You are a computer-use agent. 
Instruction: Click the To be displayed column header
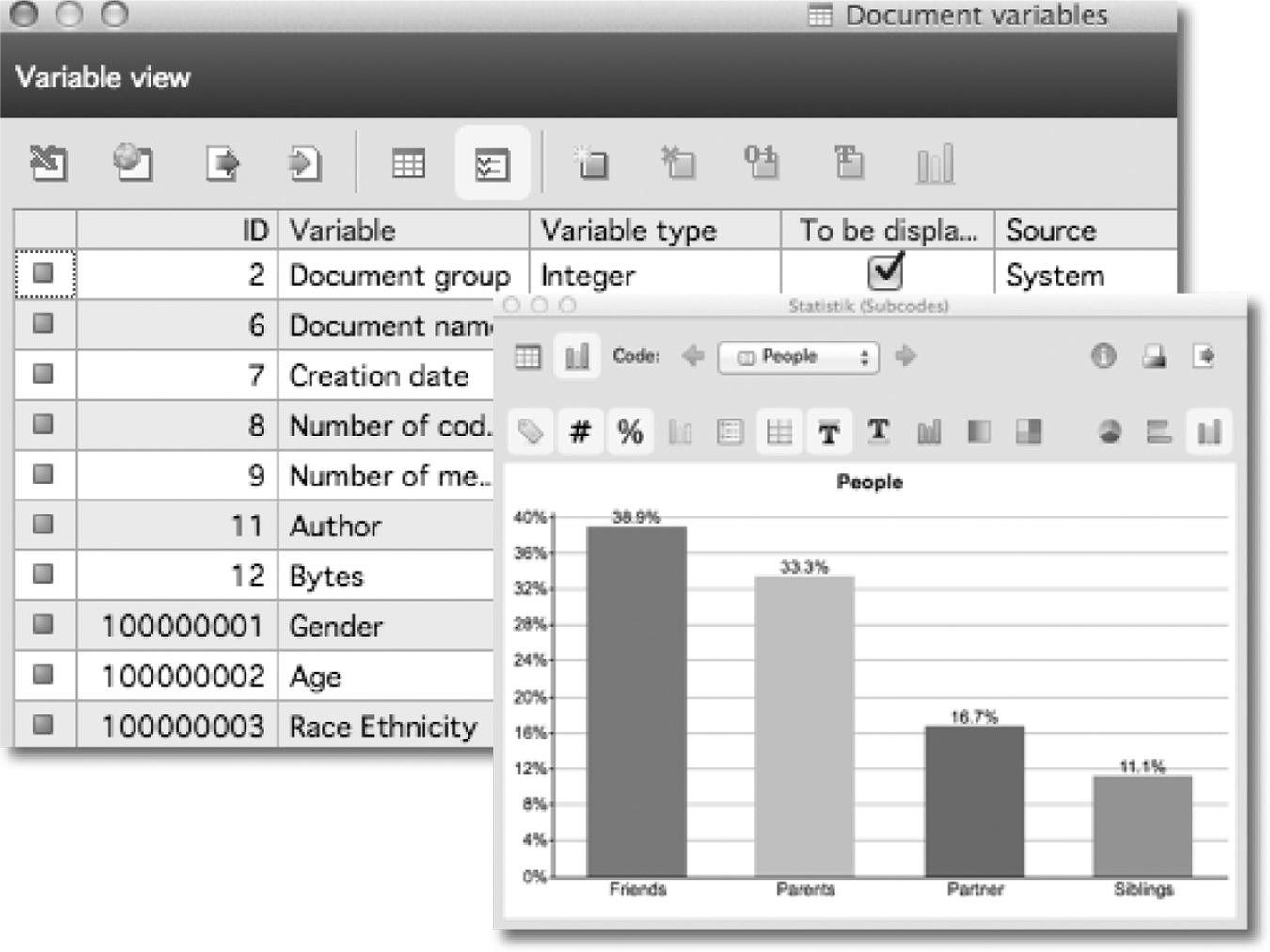tap(888, 230)
